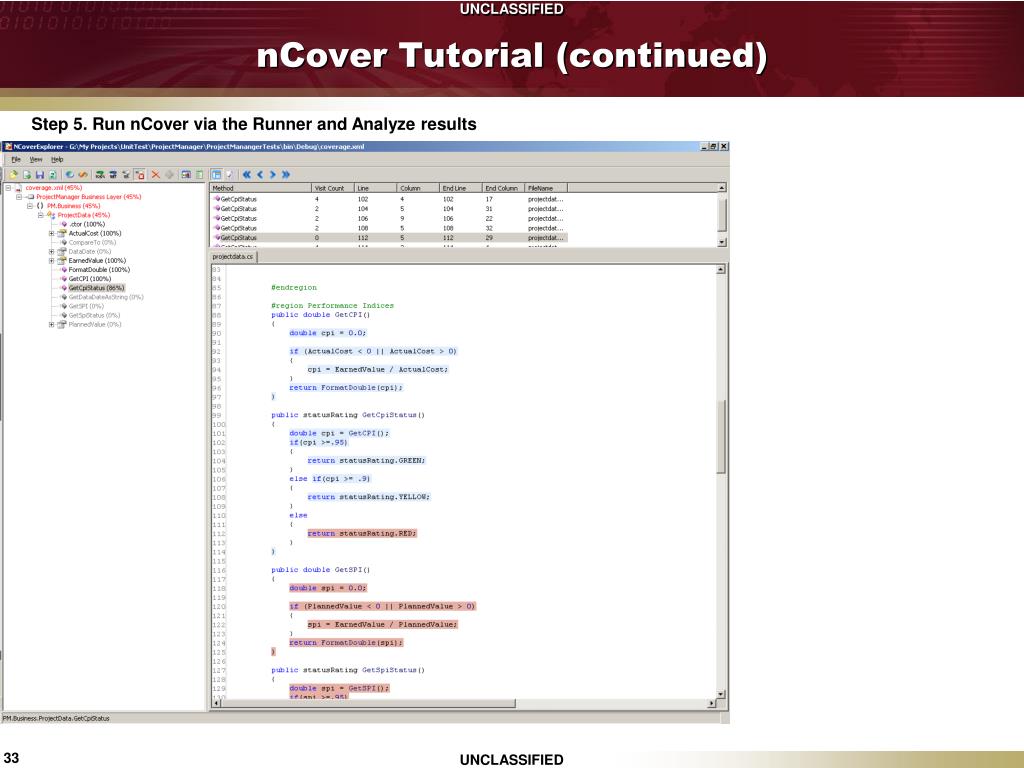Select the projectdata.cs source tab
This screenshot has width=1024, height=768.
pyautogui.click(x=233, y=257)
